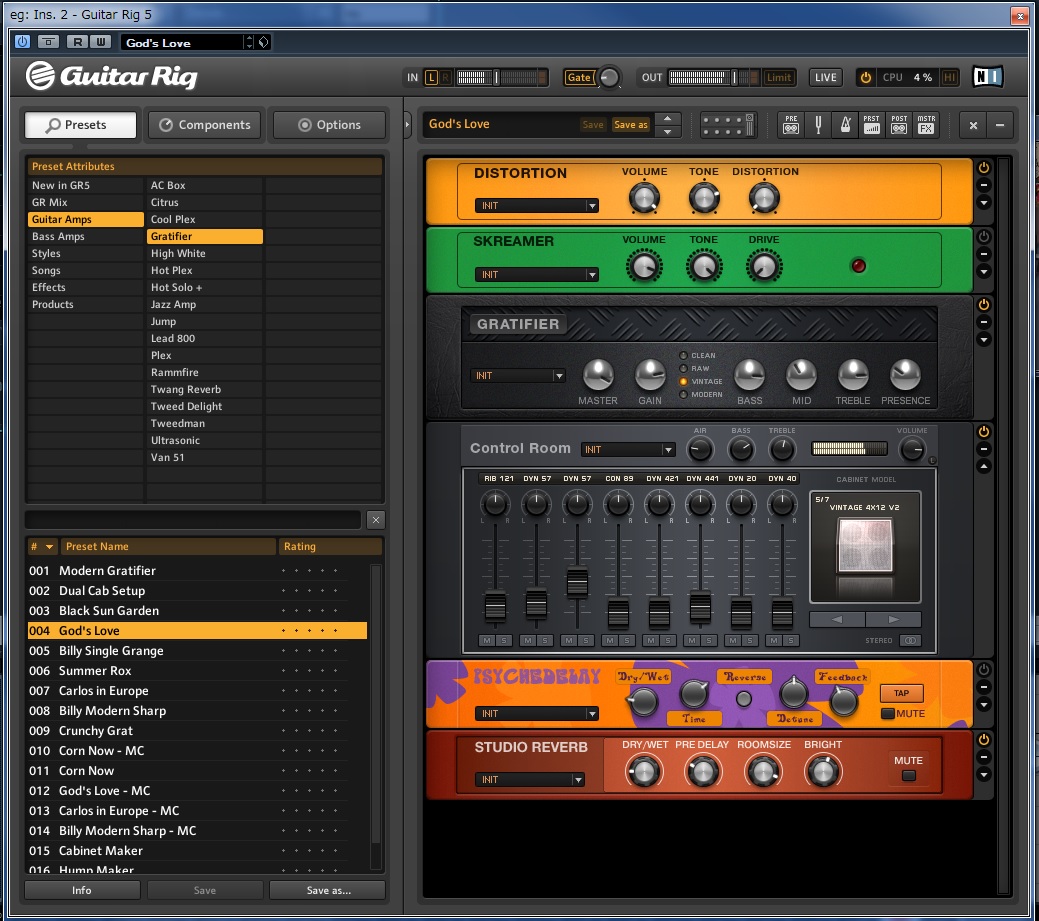The image size is (1039, 921).
Task: Click the NI logo icon
Action: click(x=987, y=77)
